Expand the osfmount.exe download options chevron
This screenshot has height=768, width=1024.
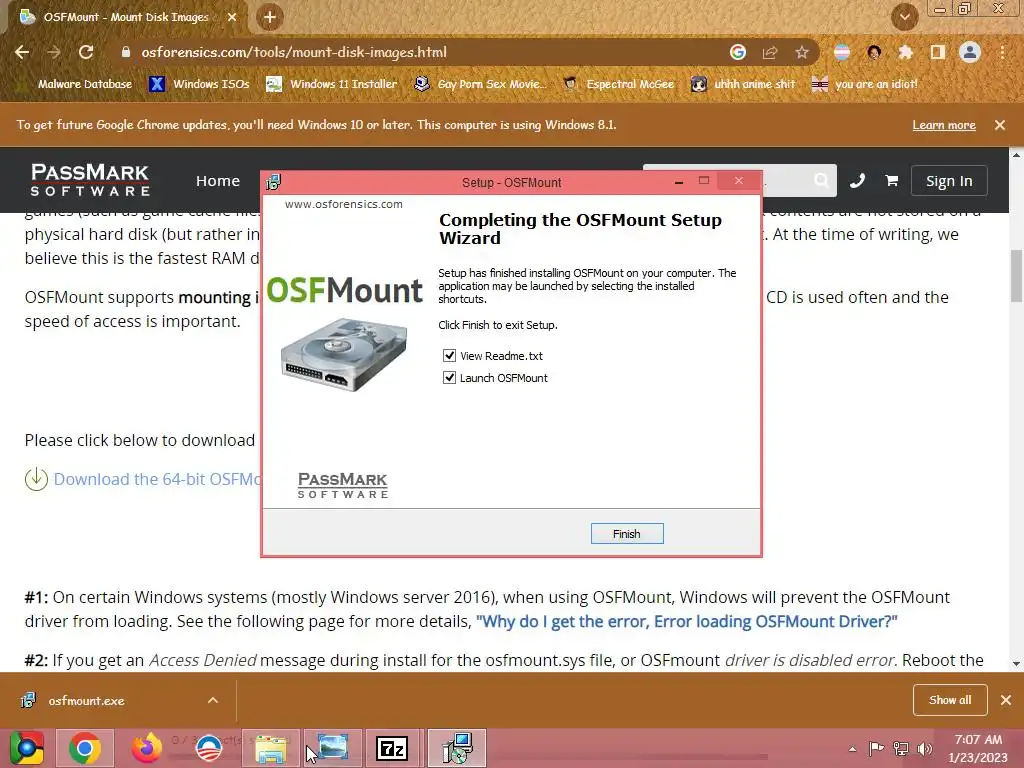[x=213, y=700]
